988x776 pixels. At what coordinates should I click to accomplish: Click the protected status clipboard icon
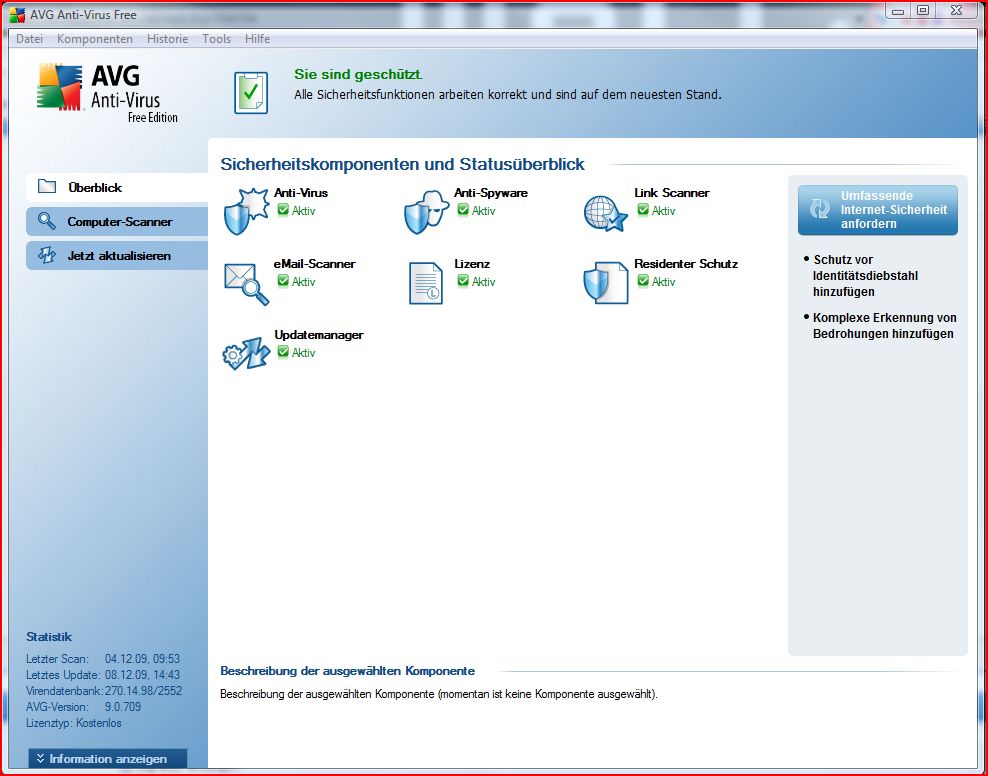coord(251,93)
